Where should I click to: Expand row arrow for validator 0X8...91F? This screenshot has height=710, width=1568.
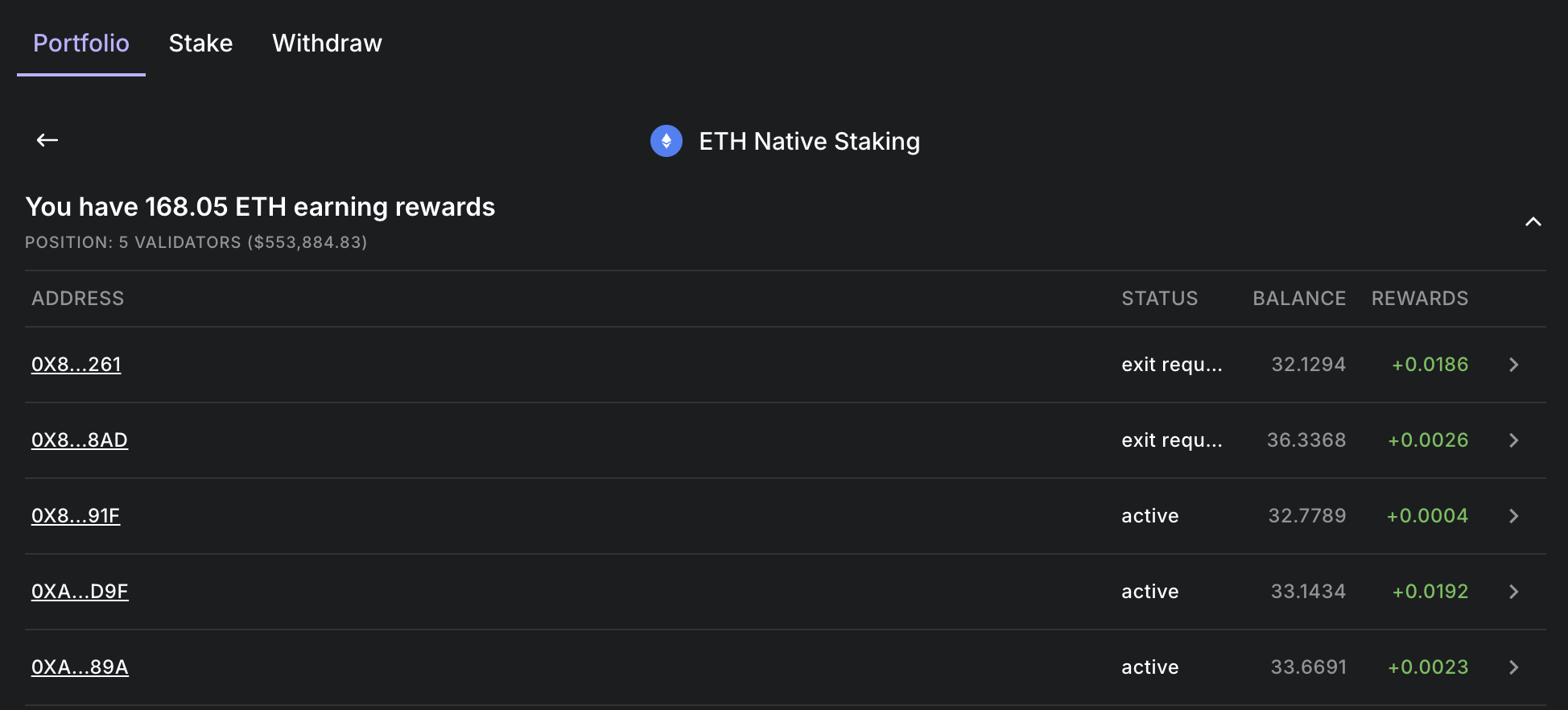1513,516
